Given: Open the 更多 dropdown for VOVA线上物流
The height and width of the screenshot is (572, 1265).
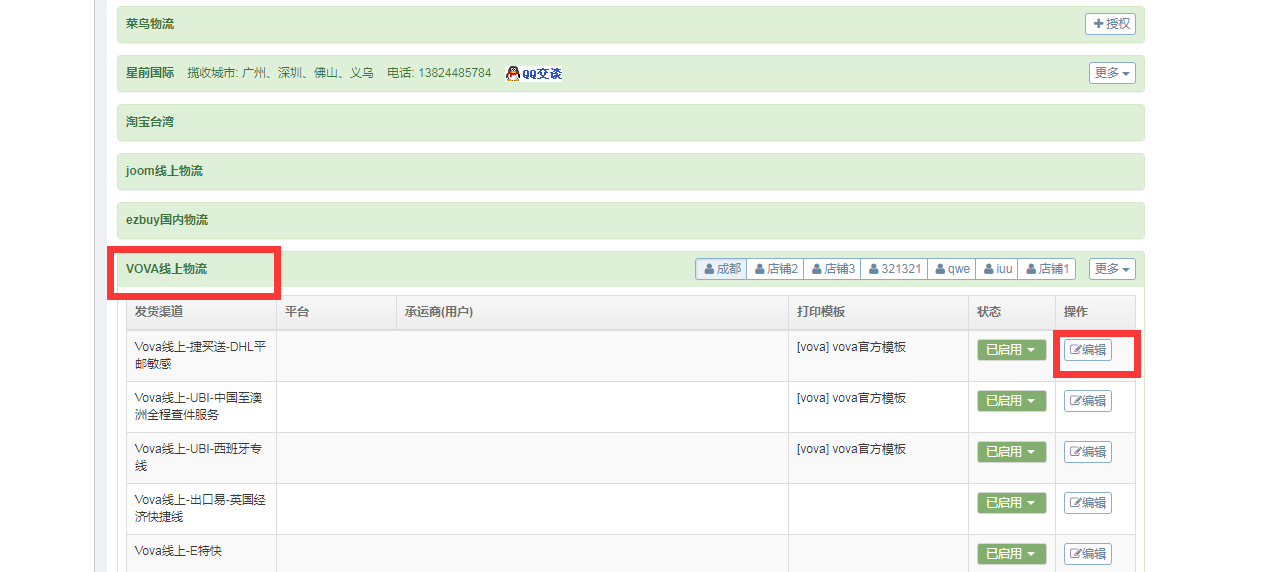Looking at the screenshot, I should coord(1112,269).
